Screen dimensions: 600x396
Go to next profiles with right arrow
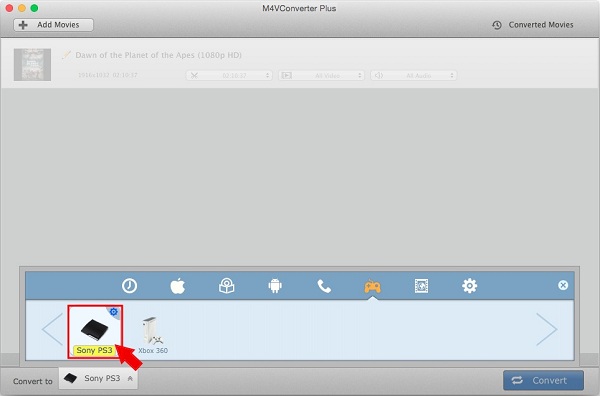547,329
